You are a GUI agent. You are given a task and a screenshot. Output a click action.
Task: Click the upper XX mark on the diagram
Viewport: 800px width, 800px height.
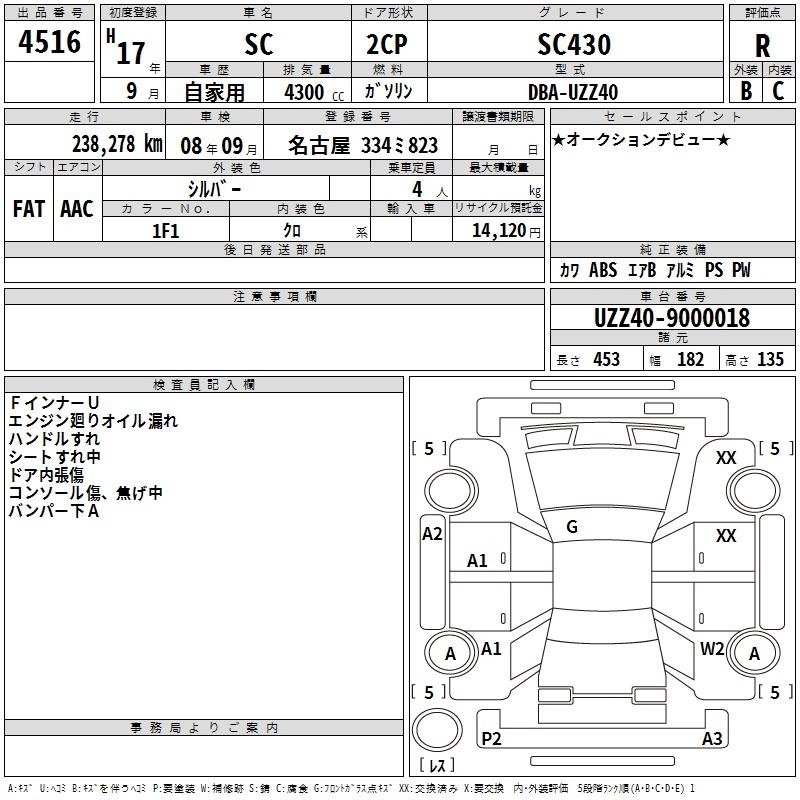click(726, 457)
